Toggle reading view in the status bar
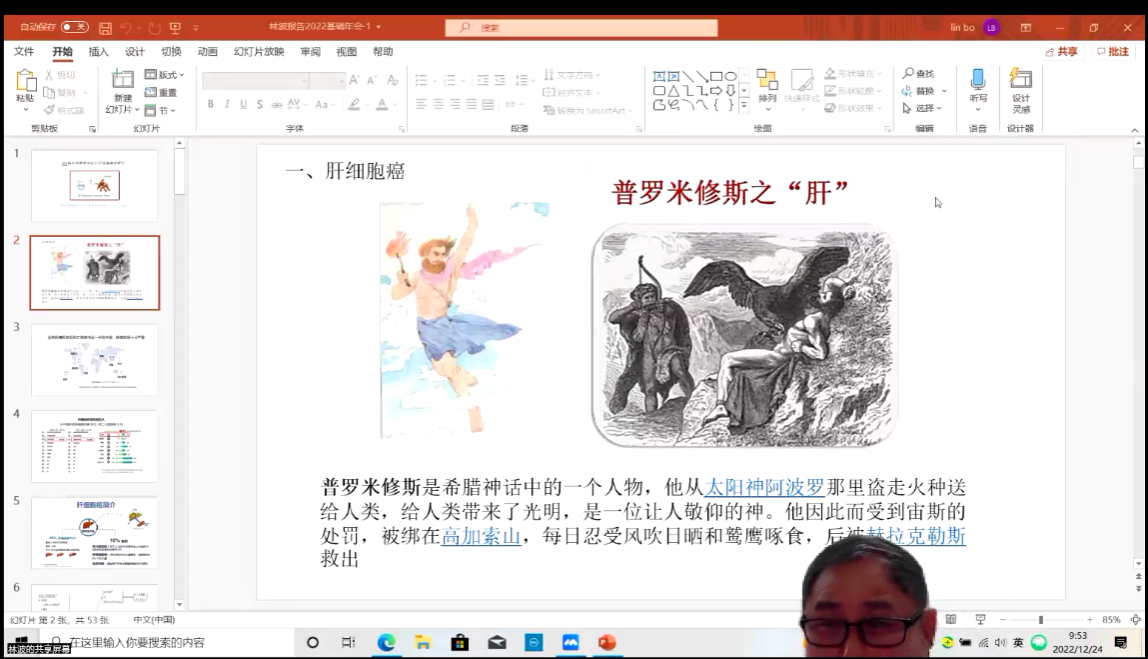The height and width of the screenshot is (659, 1148). point(951,620)
